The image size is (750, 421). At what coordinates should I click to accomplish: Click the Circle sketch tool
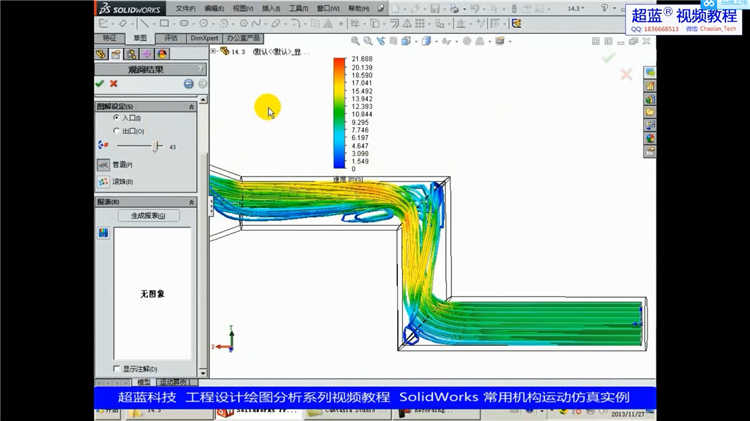(x=204, y=23)
